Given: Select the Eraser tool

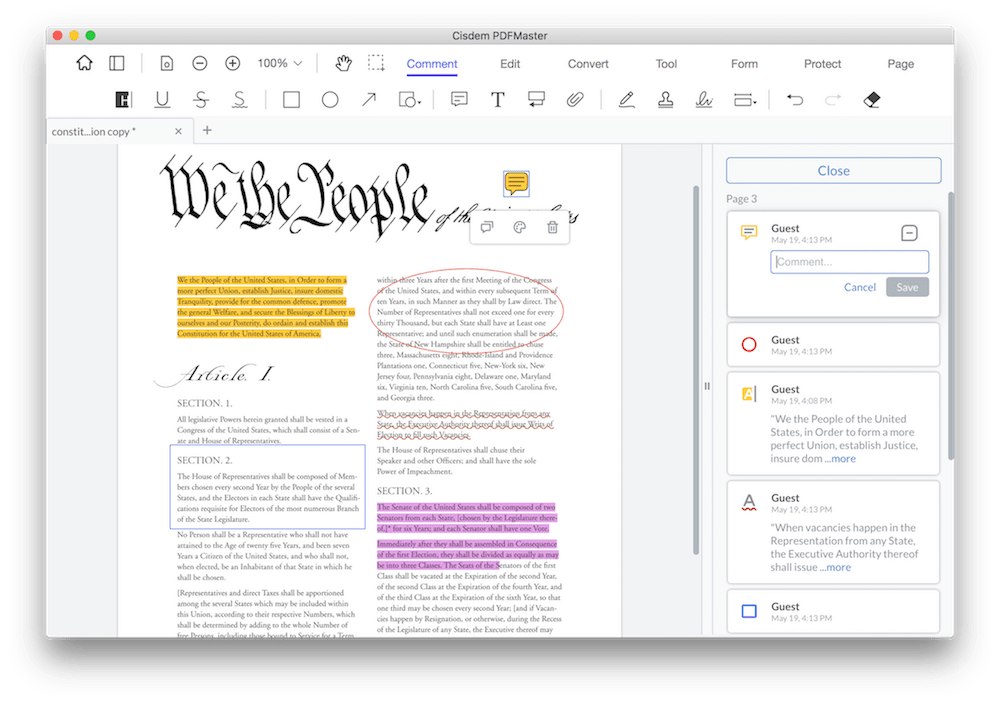Looking at the screenshot, I should [x=872, y=100].
